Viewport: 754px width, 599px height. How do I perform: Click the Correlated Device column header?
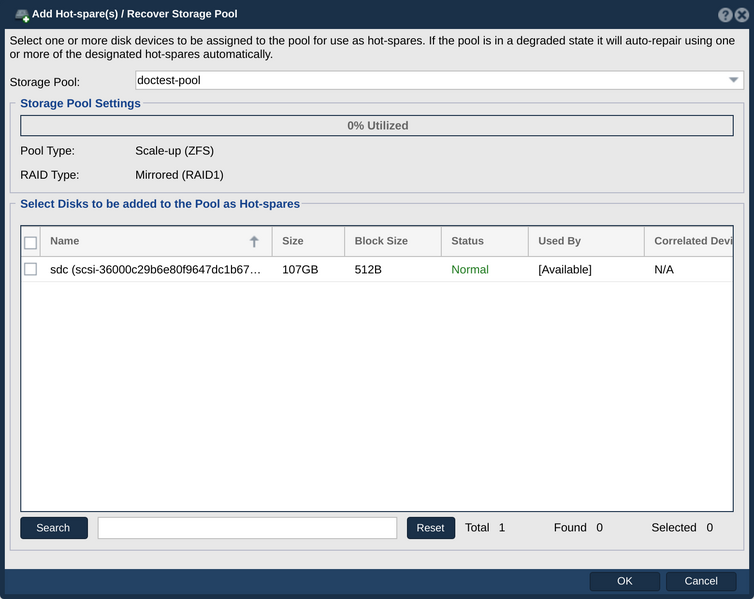coord(689,241)
